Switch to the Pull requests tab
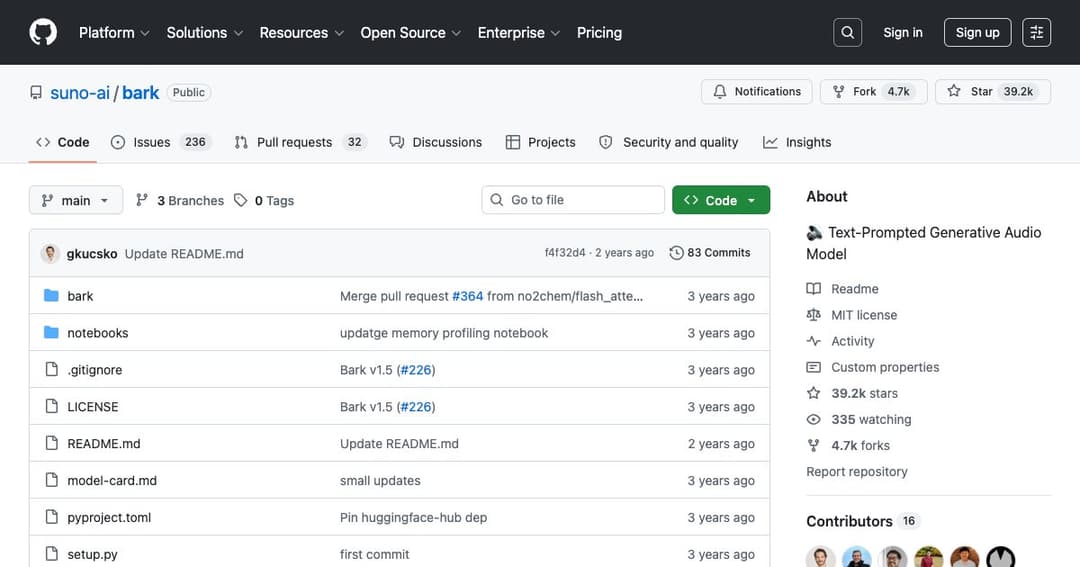This screenshot has width=1080, height=567. 301,142
